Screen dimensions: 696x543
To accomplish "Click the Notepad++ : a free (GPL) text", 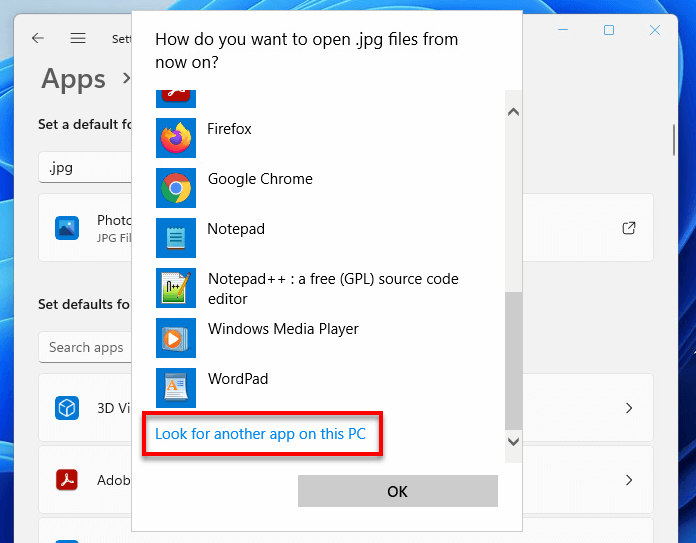I will (333, 289).
